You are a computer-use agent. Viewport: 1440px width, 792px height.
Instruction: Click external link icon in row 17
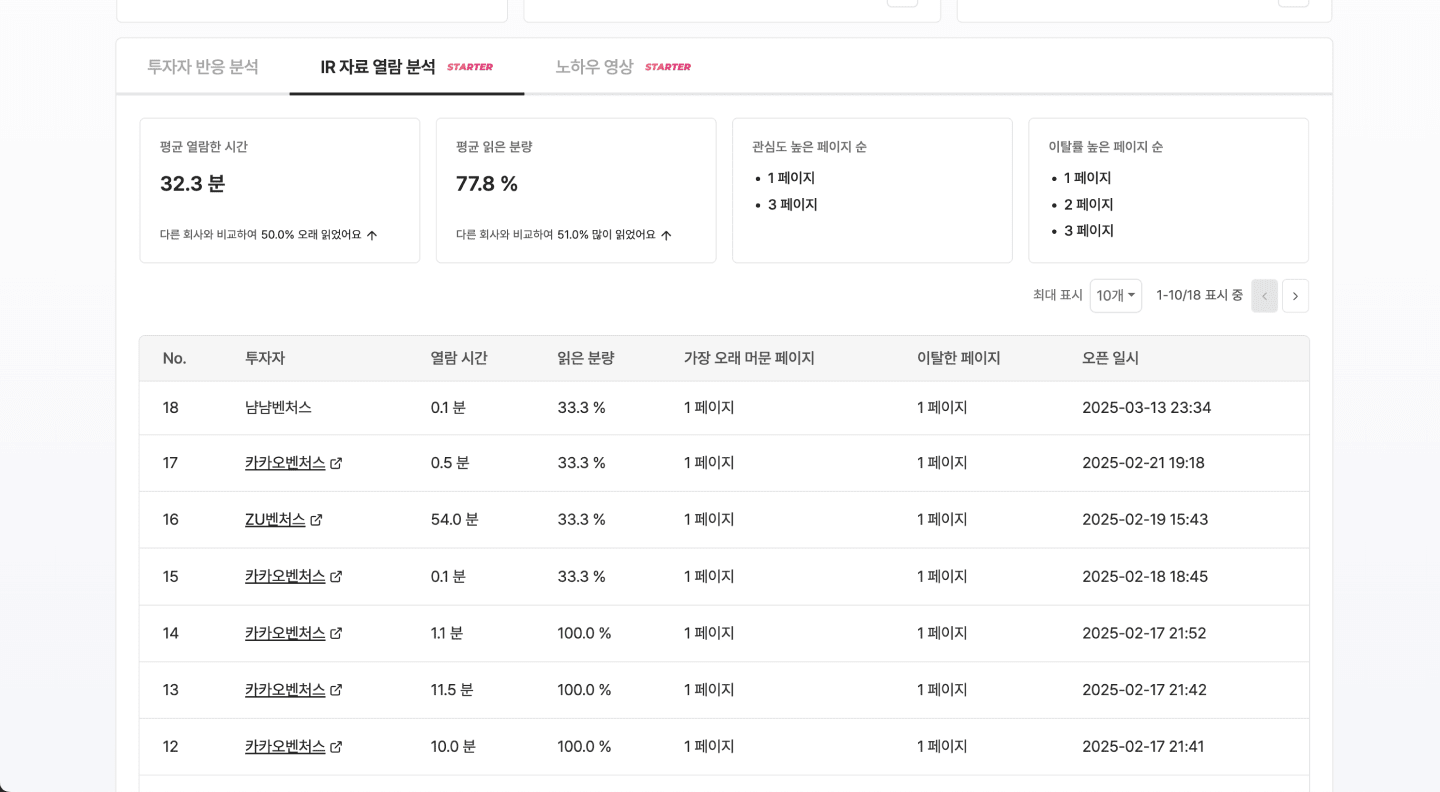(x=336, y=463)
